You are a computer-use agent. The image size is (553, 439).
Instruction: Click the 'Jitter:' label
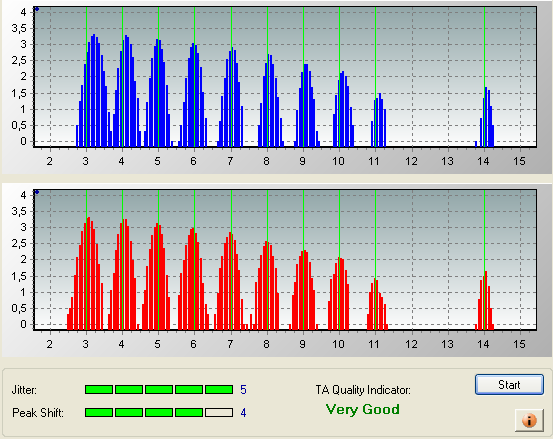(x=24, y=390)
